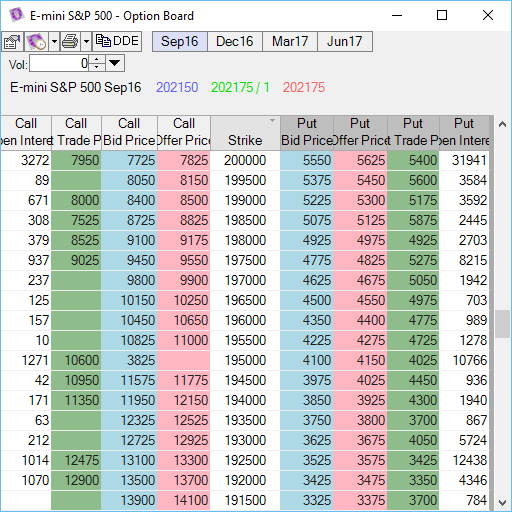Click put trade price 4050
This screenshot has height=512, width=512.
coord(413,441)
